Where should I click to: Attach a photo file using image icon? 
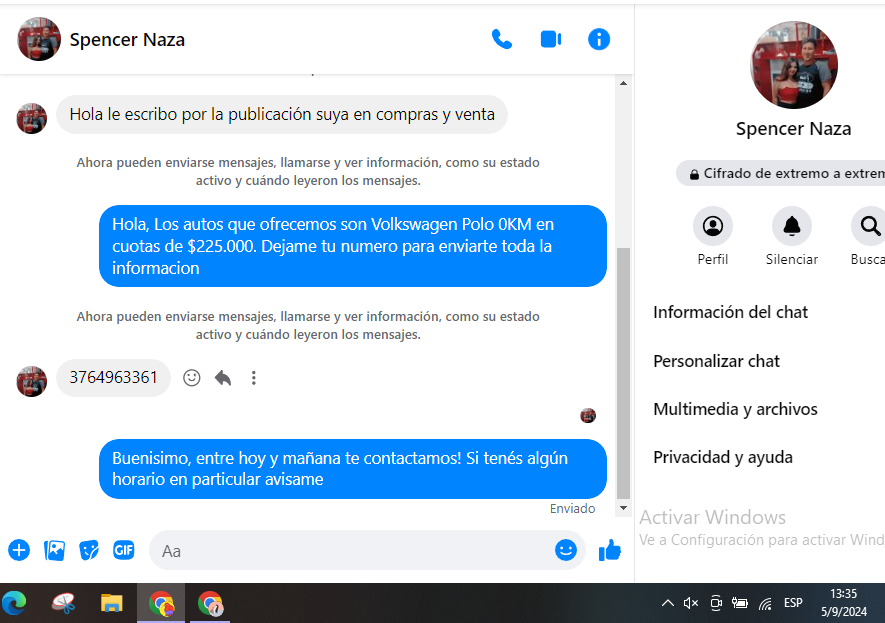pos(54,550)
